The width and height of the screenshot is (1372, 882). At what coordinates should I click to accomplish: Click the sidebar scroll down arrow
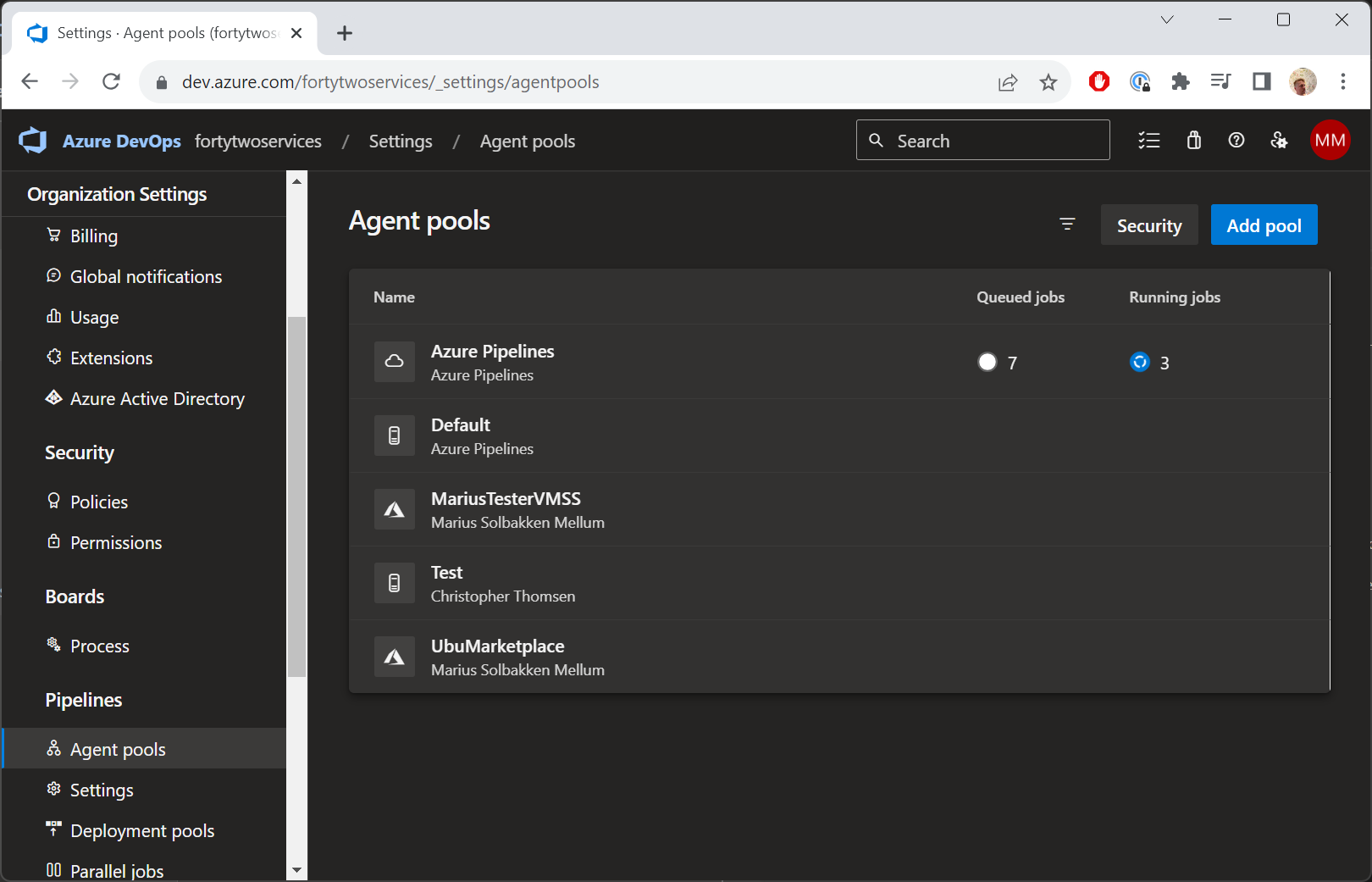[x=296, y=869]
